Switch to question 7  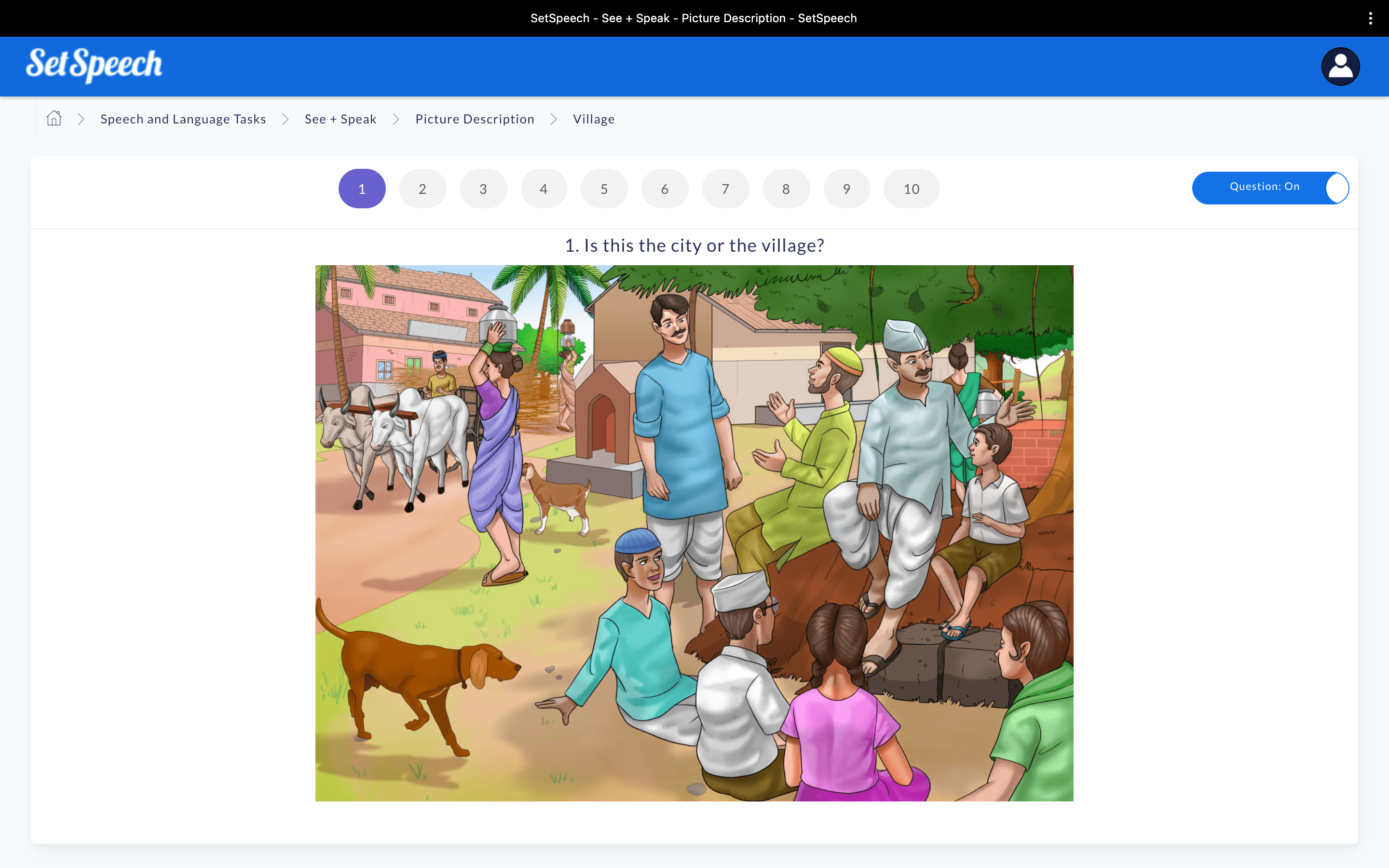(725, 188)
